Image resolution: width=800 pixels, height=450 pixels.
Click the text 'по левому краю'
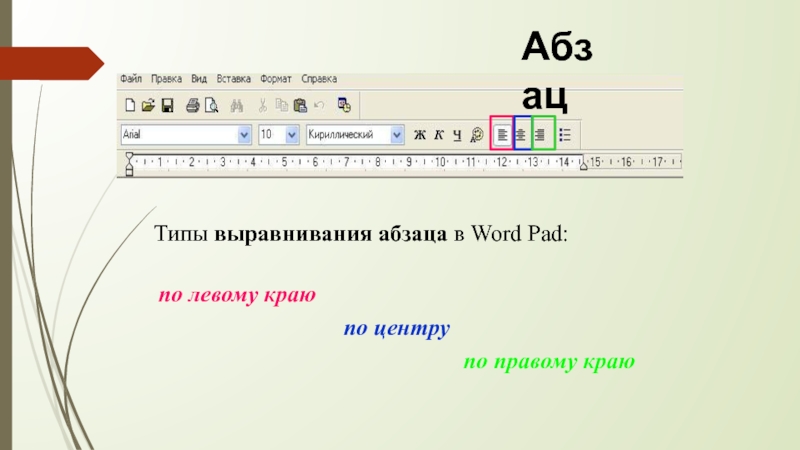237,295
